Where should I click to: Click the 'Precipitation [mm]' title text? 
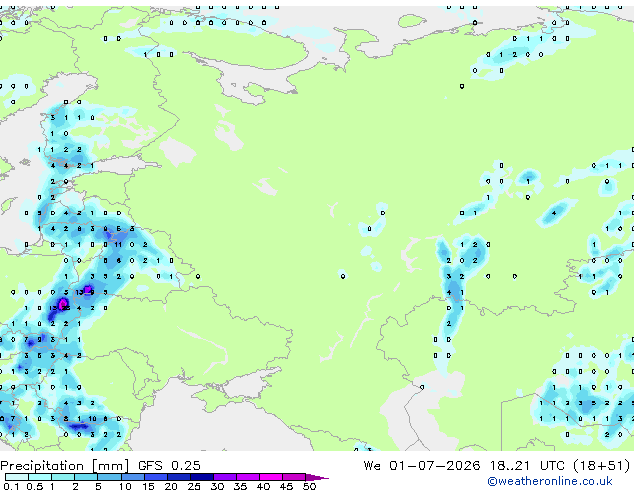tap(64, 466)
